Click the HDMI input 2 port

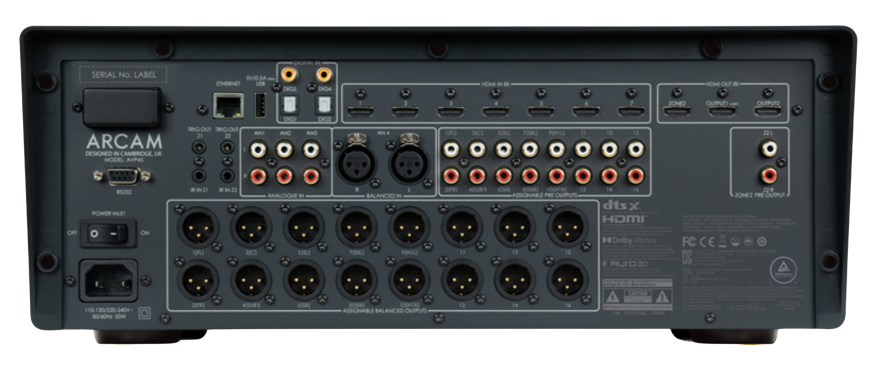406,111
